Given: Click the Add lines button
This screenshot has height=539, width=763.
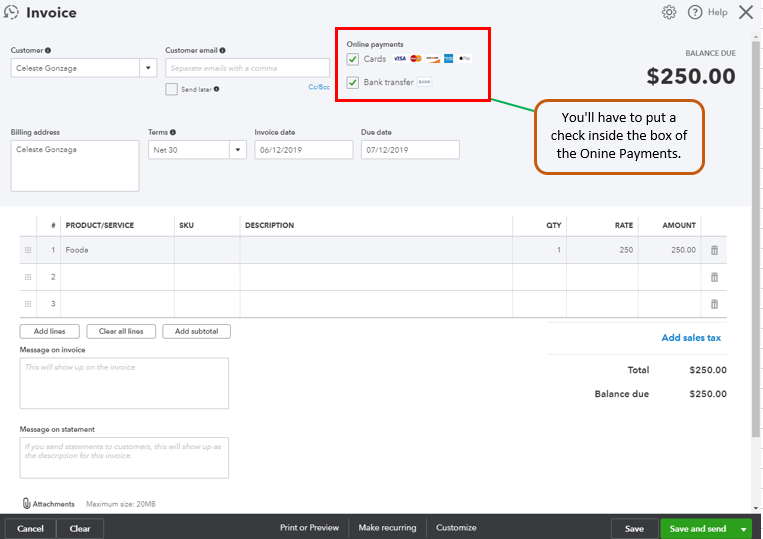Looking at the screenshot, I should point(50,331).
